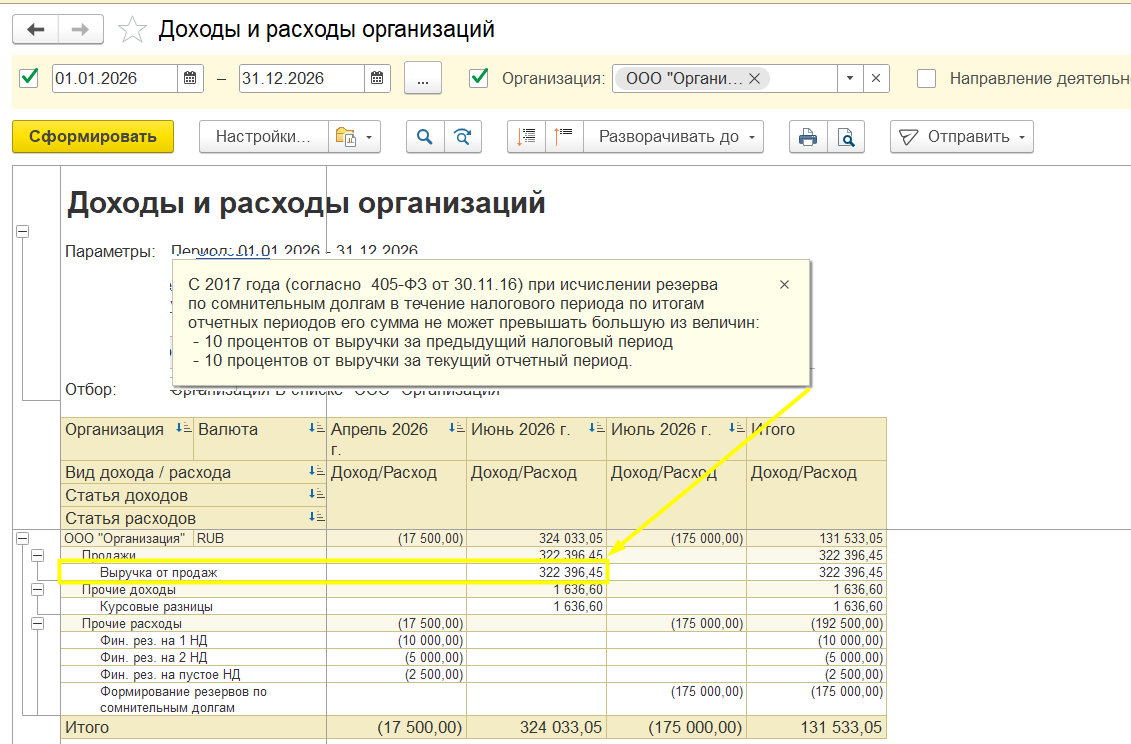
Task: Open the Организация dropdown list arrow
Action: (x=850, y=78)
